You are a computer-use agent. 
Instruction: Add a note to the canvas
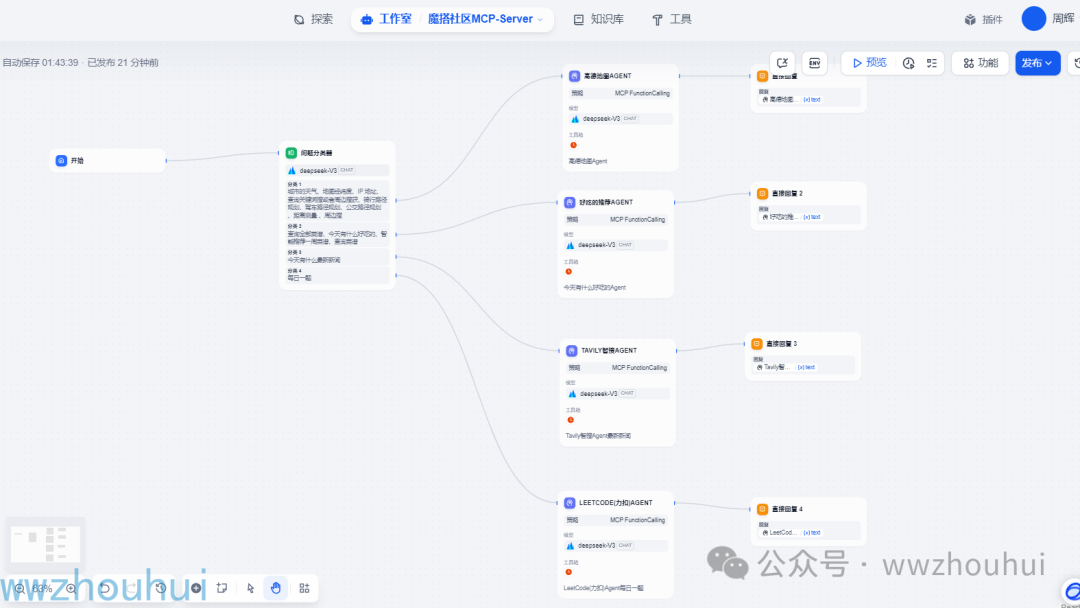(x=222, y=588)
